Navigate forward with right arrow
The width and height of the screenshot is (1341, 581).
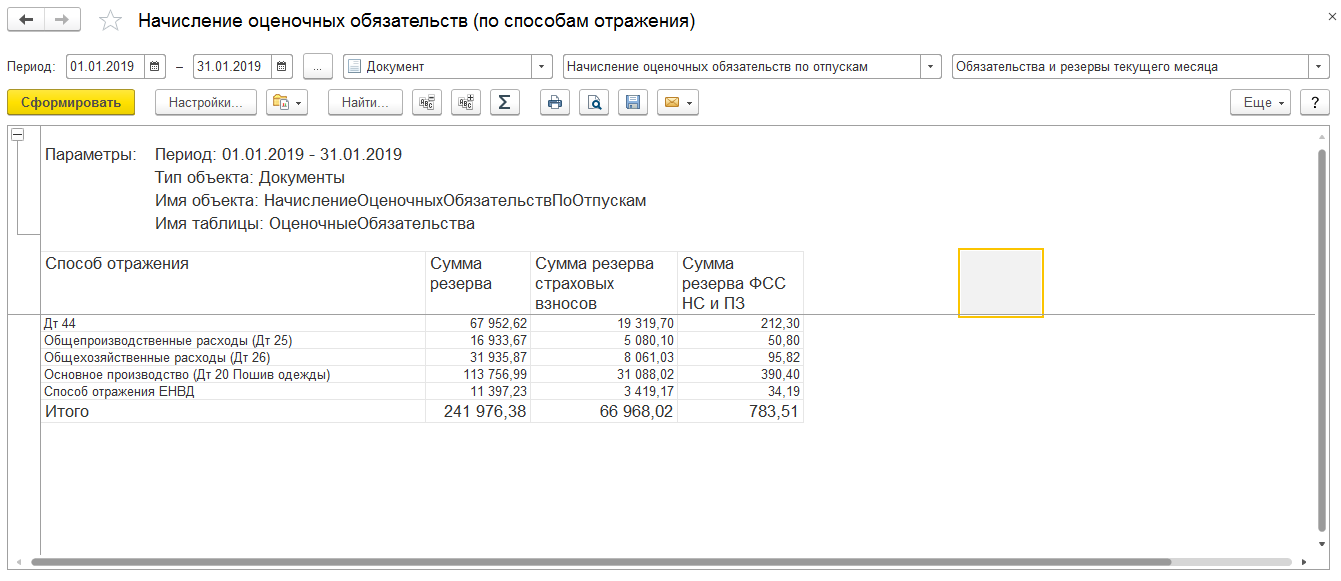click(x=63, y=20)
